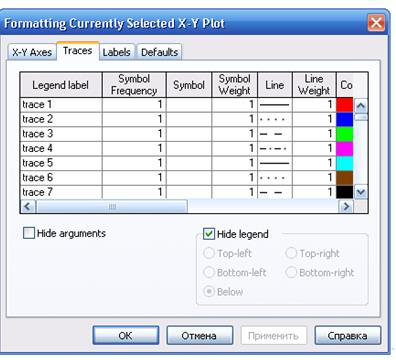Click the table scroll down arrow
396x360 pixels.
[x=361, y=192]
